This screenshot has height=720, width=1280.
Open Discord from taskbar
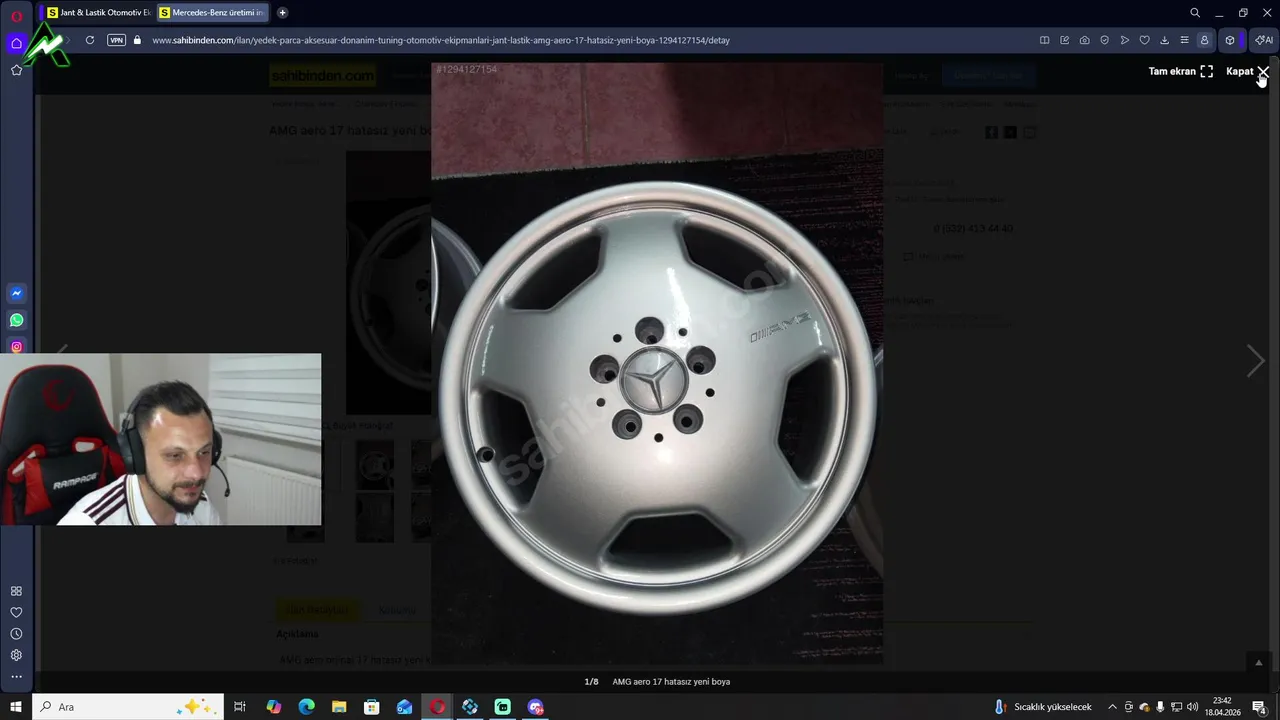535,707
